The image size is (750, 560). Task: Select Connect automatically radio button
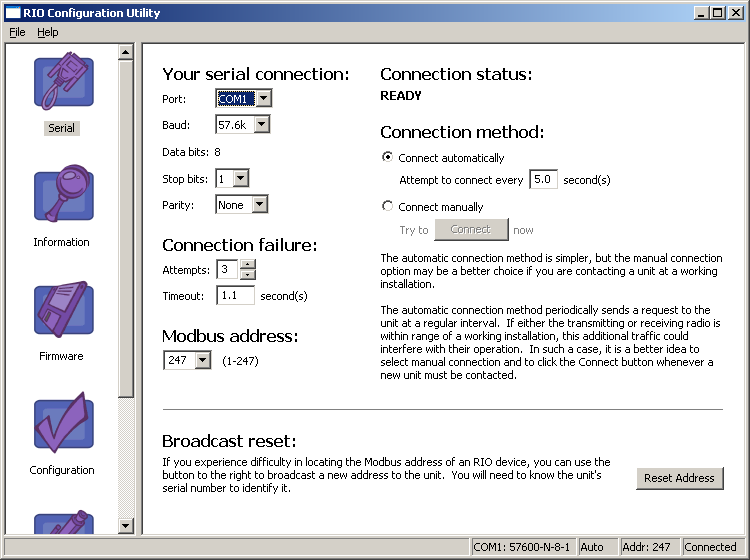(x=387, y=157)
